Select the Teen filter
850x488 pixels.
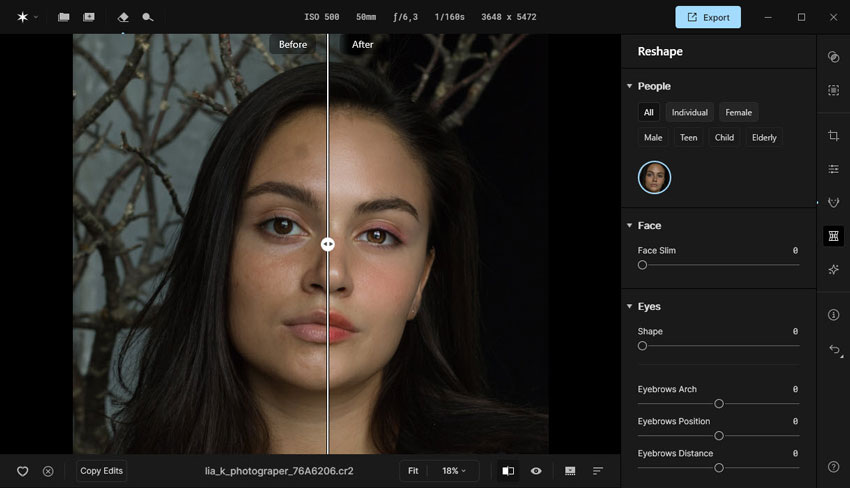pos(688,137)
